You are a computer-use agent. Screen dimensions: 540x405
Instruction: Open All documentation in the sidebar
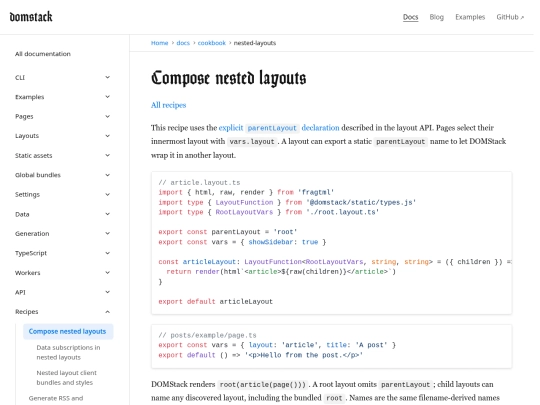click(43, 54)
